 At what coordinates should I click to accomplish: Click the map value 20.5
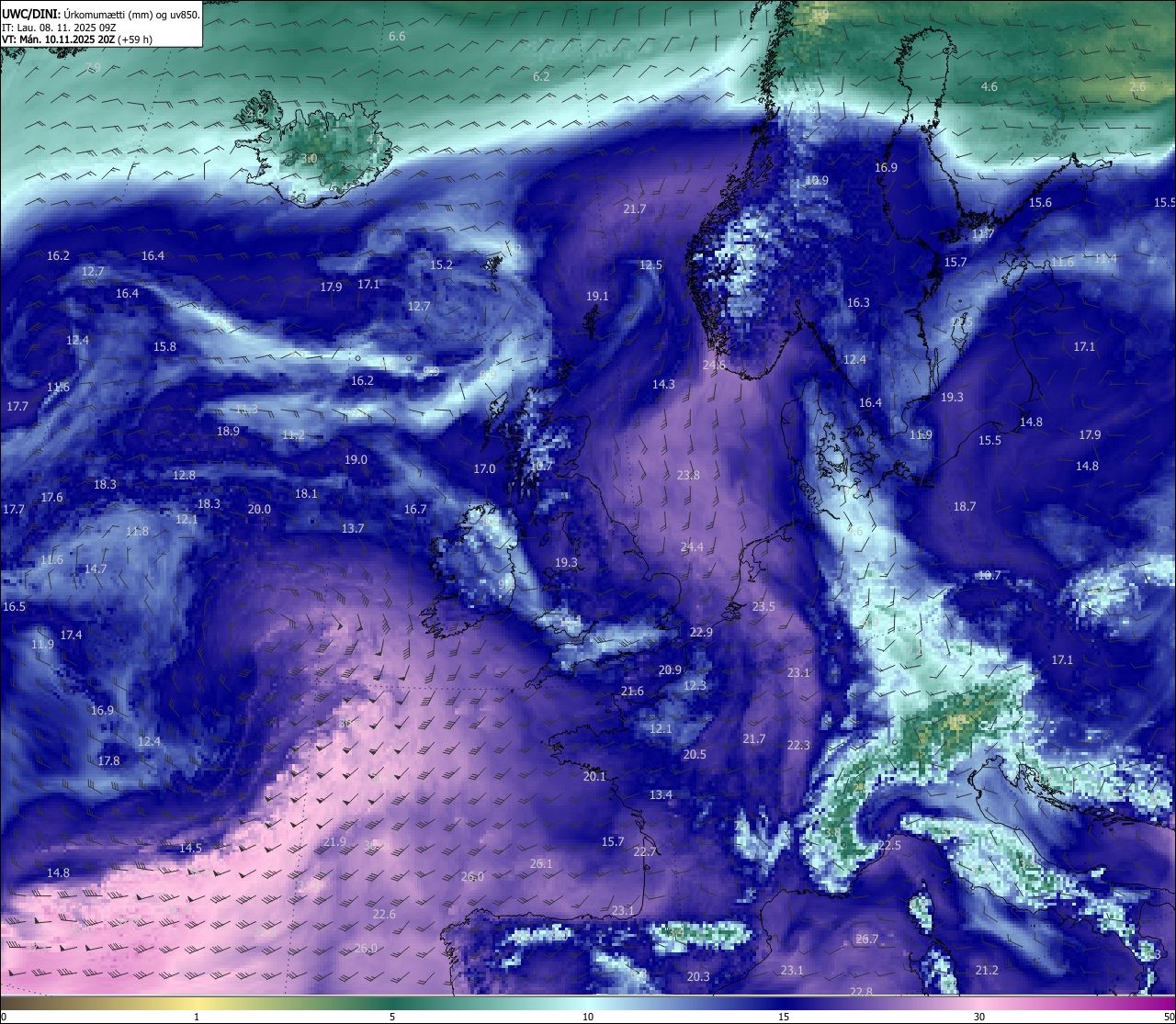point(695,755)
